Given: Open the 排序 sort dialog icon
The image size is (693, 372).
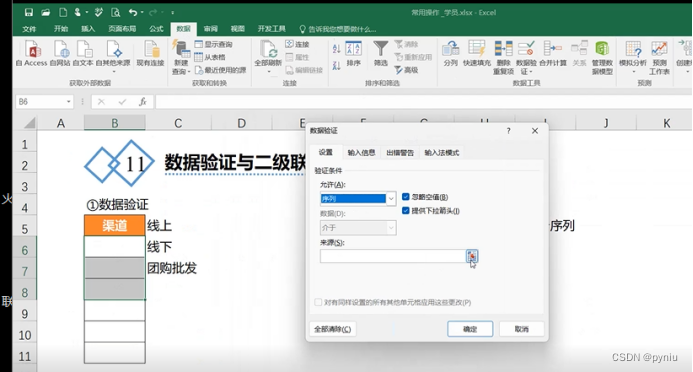Looking at the screenshot, I should [354, 54].
